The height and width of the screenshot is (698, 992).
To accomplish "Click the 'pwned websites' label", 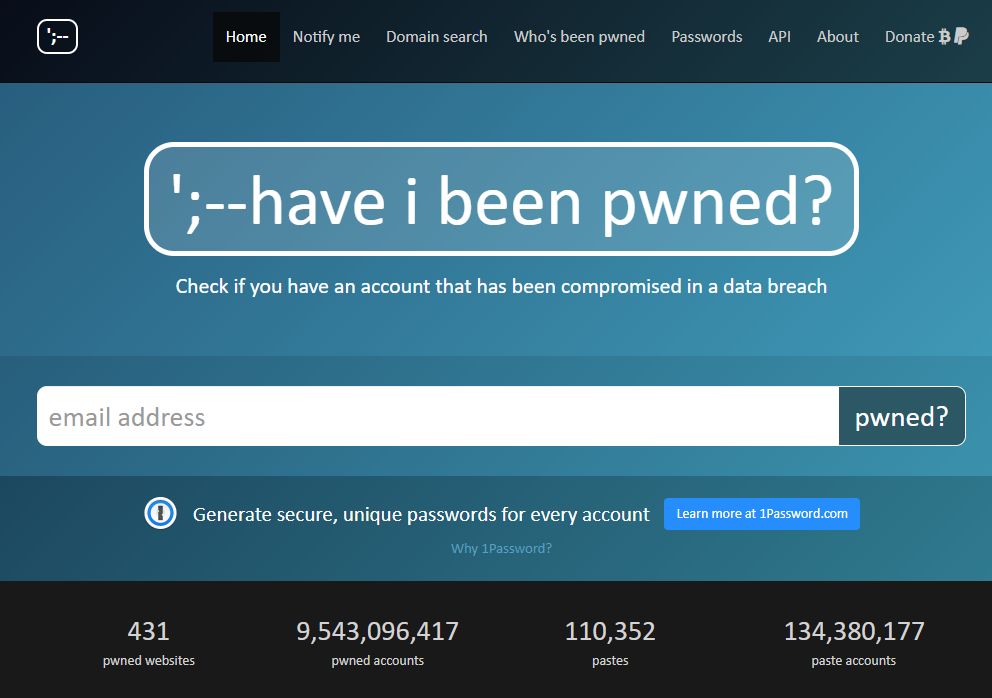I will (149, 661).
